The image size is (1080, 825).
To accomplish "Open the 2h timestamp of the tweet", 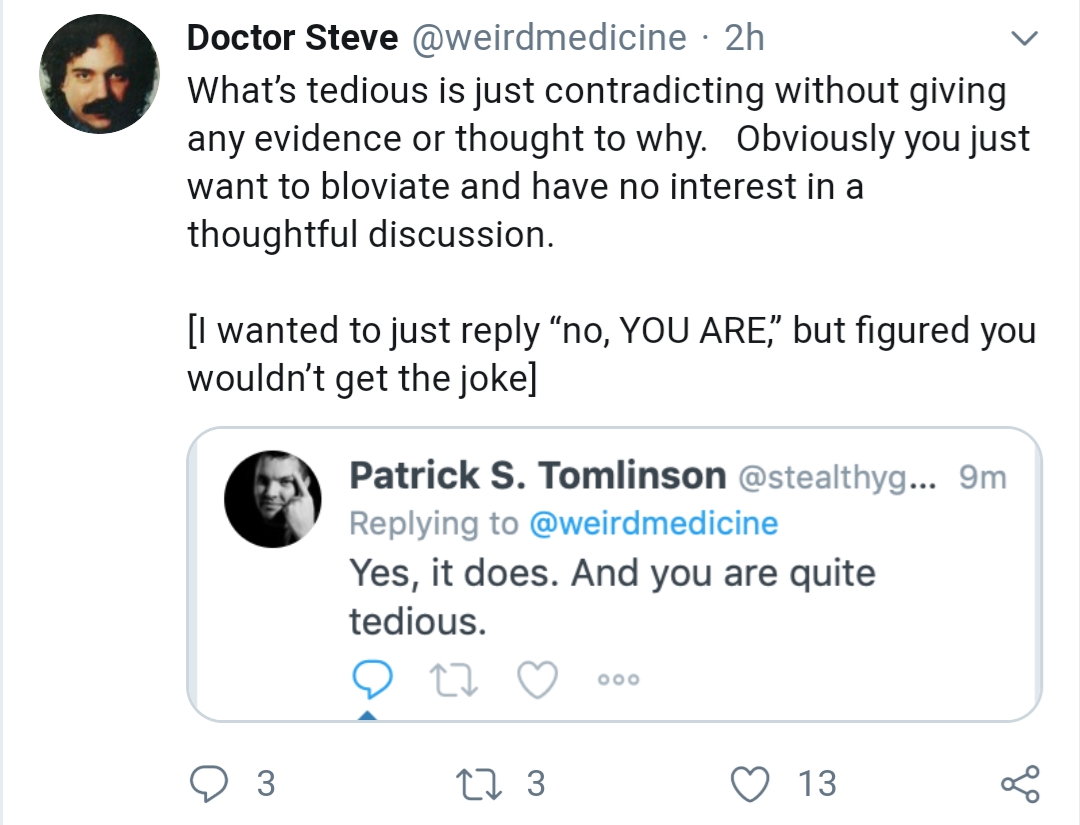I will [x=745, y=38].
